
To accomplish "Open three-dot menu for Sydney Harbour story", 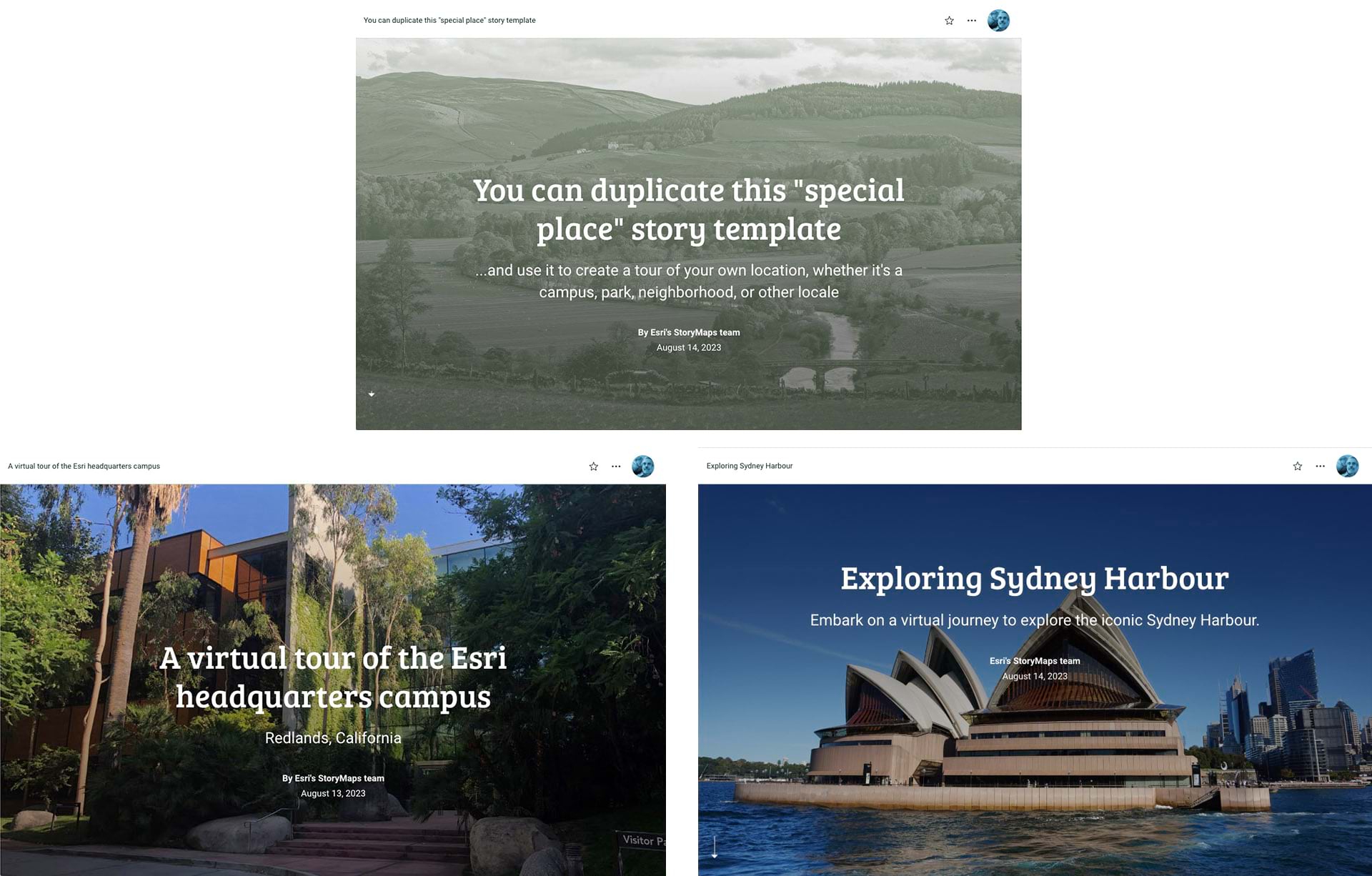I will [x=1320, y=467].
